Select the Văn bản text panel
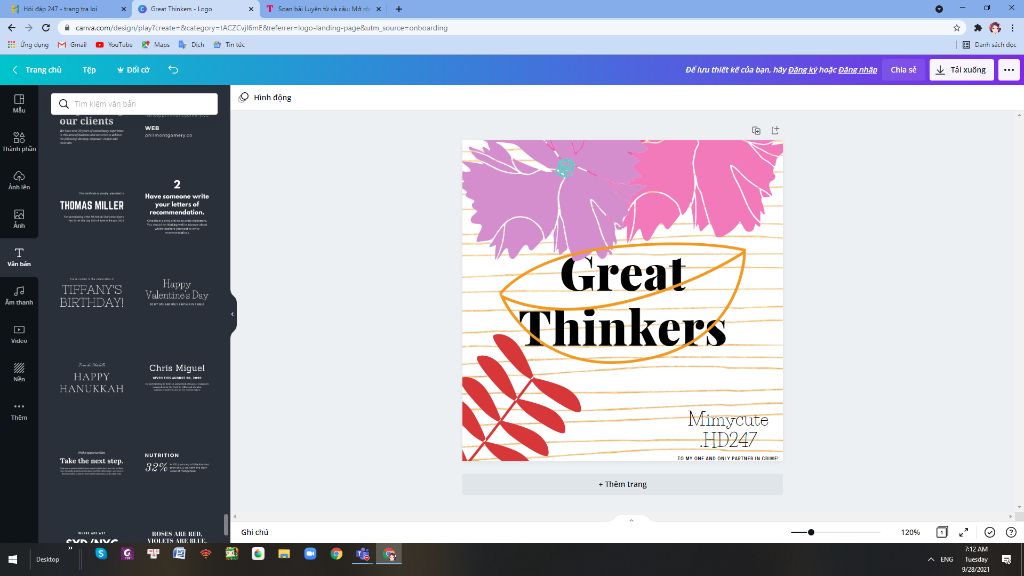The image size is (1024, 576). coord(19,257)
